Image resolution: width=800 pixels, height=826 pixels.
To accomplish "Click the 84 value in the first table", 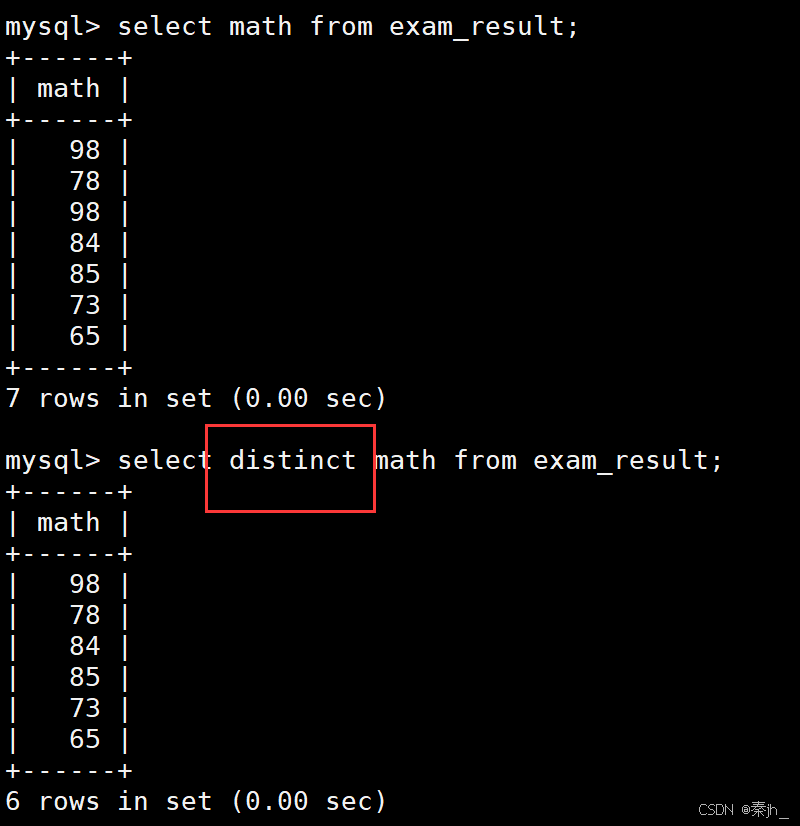I will [85, 243].
